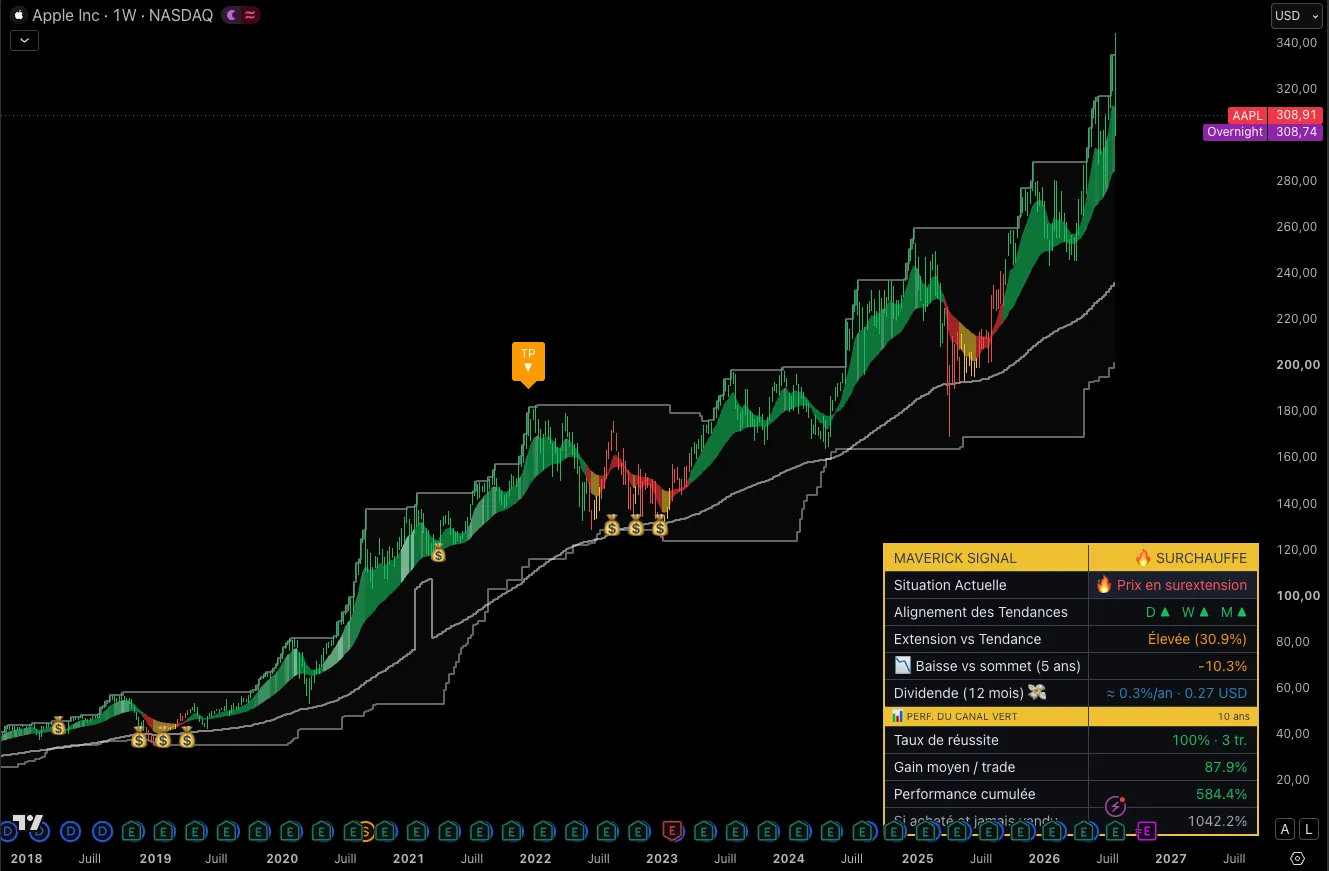The image size is (1329, 871).
Task: Toggle log scale with the L button
Action: click(x=1310, y=828)
